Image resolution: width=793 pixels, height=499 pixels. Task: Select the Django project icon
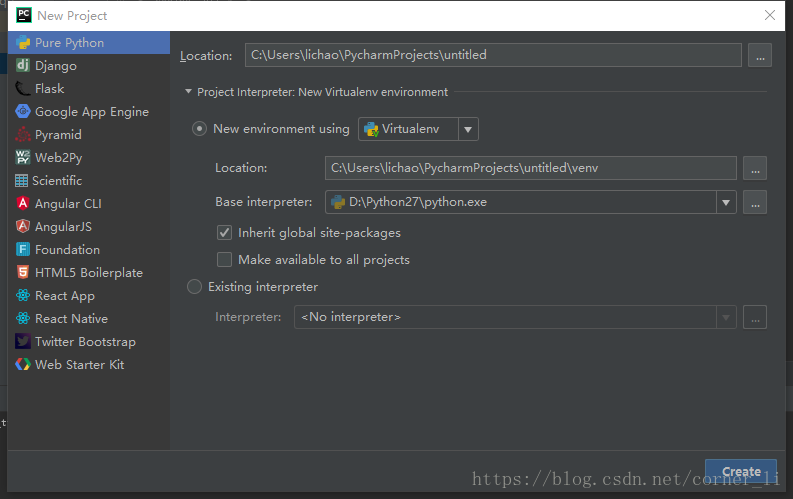23,66
